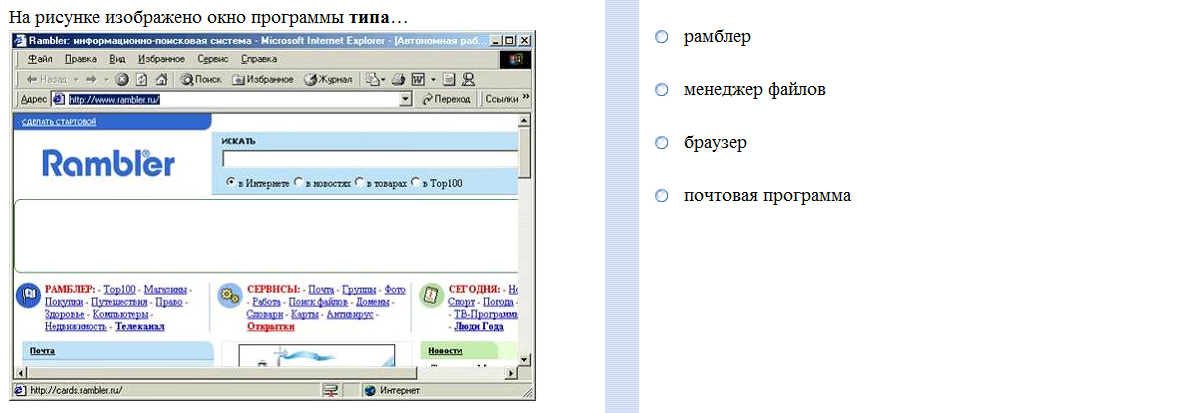The width and height of the screenshot is (1182, 413).
Task: Select the answer option менеджер файлов
Action: point(662,90)
